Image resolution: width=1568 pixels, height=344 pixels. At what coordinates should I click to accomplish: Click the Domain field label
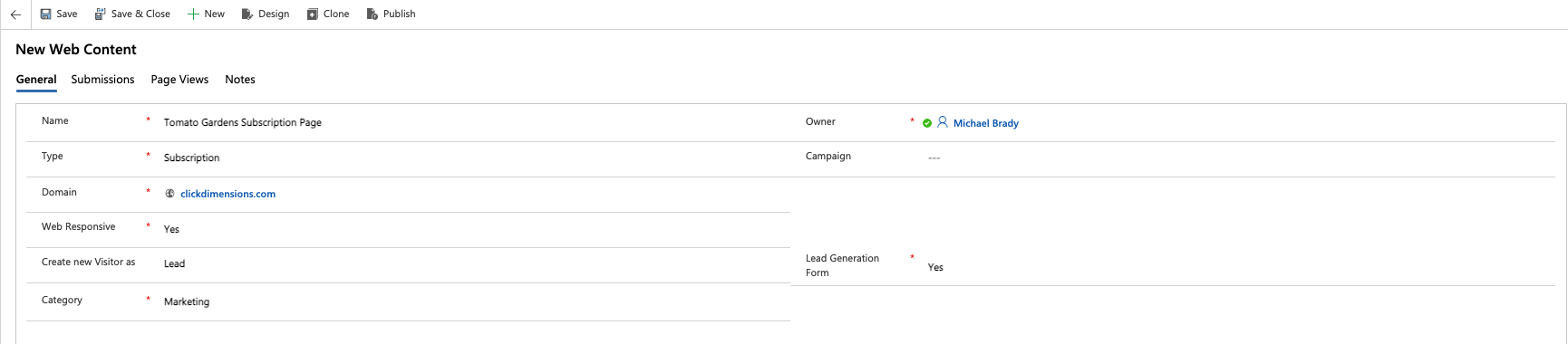coord(59,192)
